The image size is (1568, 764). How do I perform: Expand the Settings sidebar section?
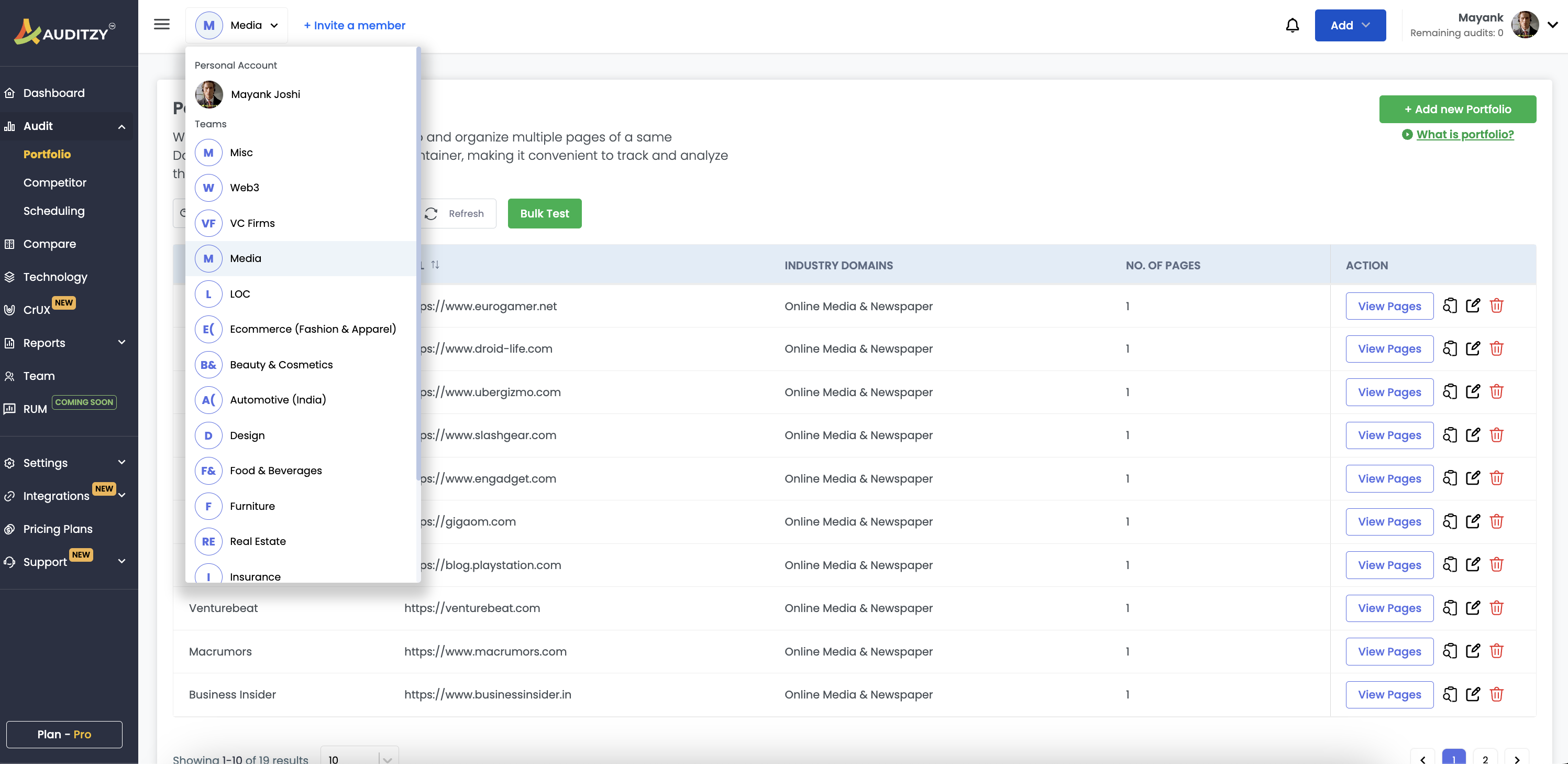coord(122,462)
